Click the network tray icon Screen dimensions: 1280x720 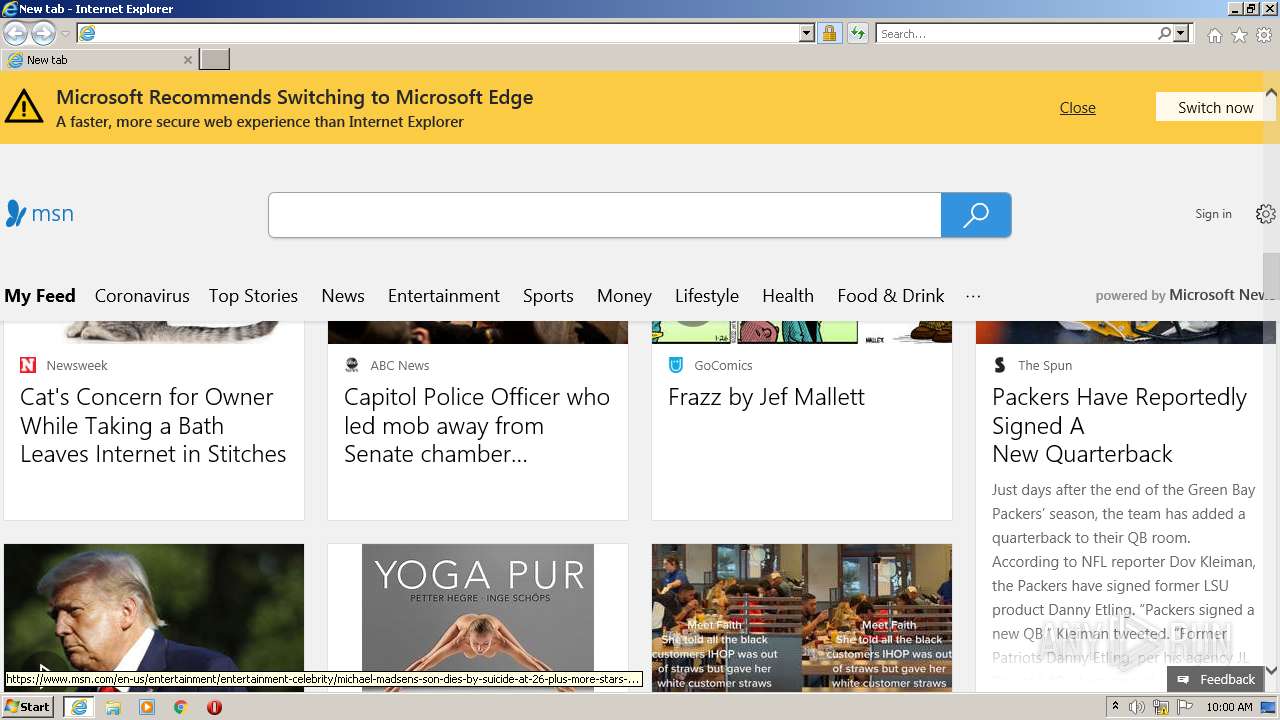point(1161,707)
